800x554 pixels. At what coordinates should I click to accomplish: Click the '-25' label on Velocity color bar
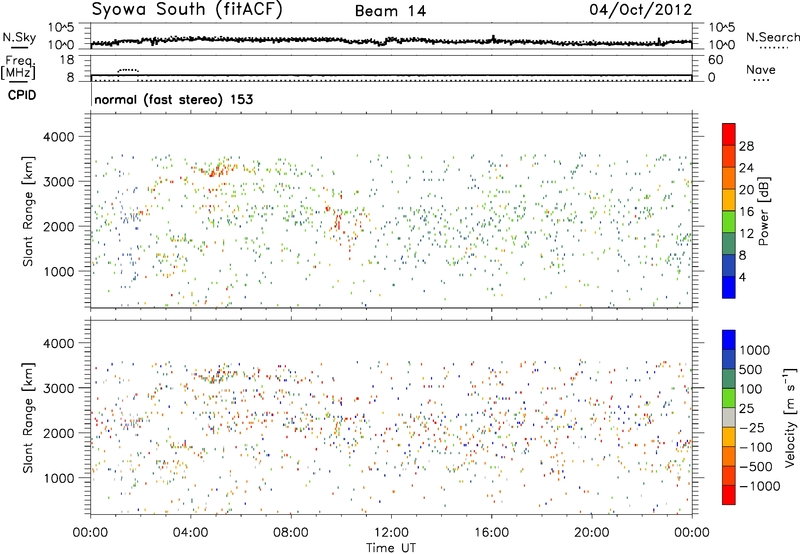click(x=751, y=428)
